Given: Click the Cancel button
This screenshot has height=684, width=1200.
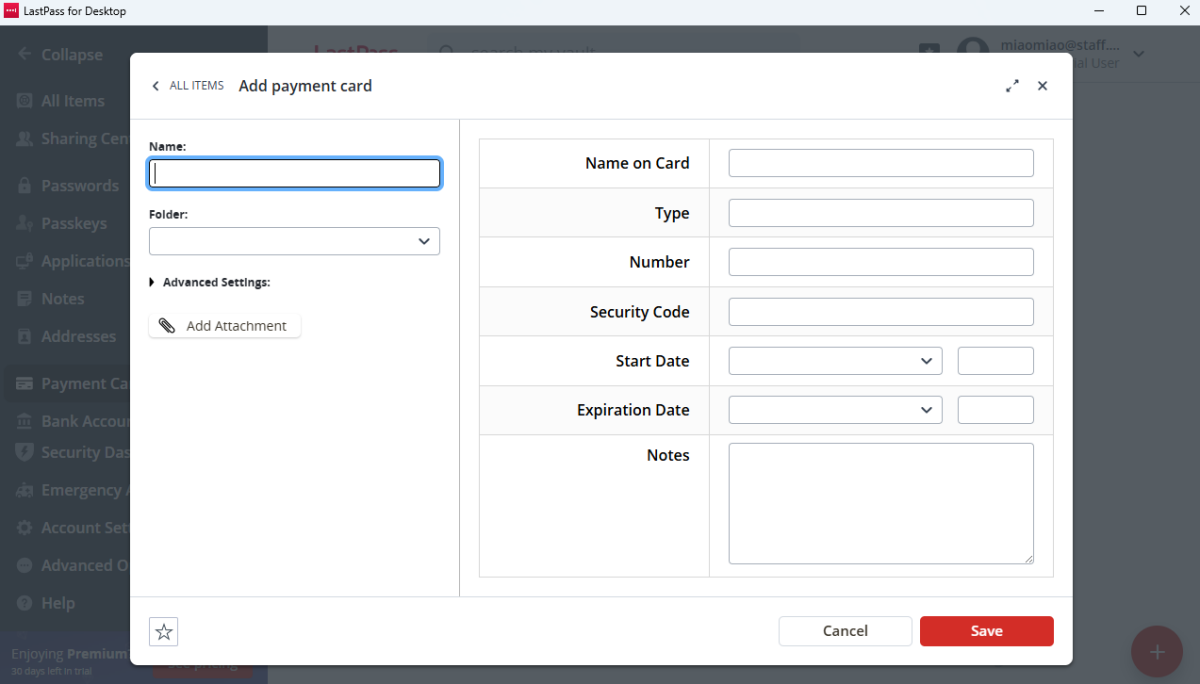Looking at the screenshot, I should 845,631.
